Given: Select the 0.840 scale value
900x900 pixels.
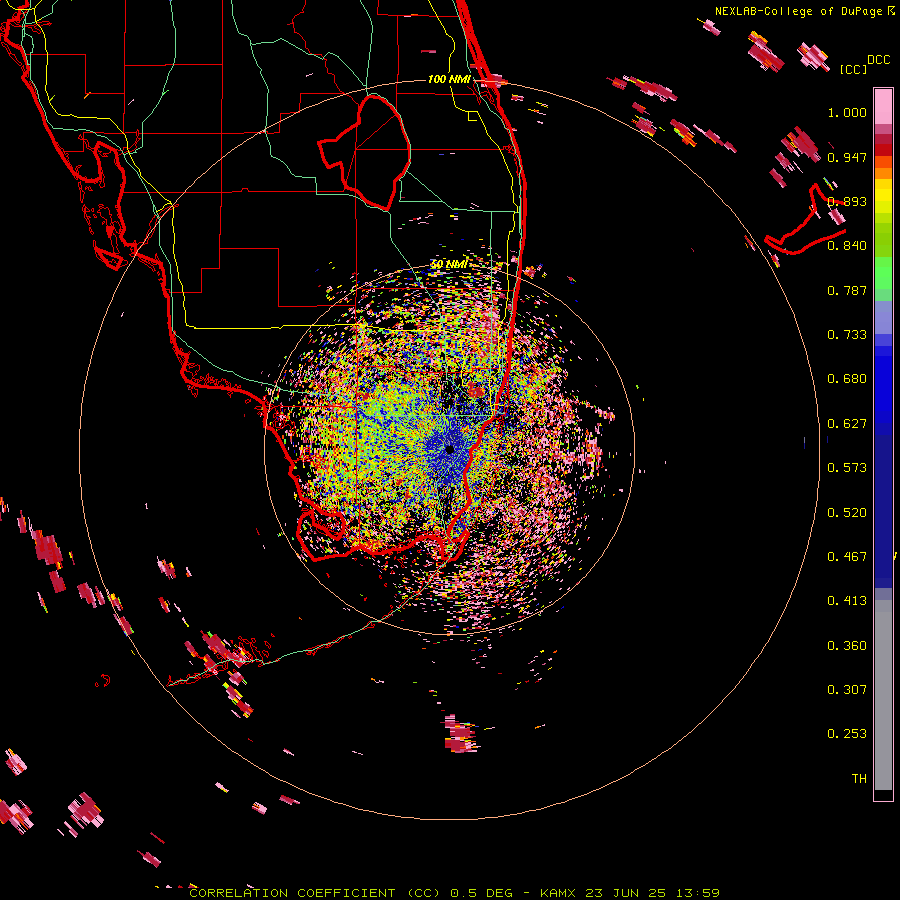Looking at the screenshot, I should tap(847, 246).
